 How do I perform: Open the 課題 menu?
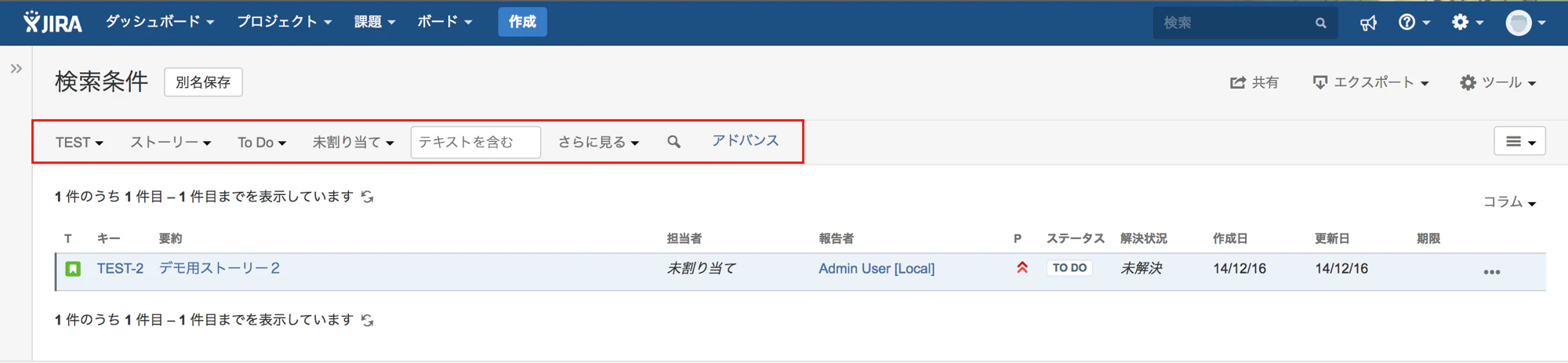(375, 22)
